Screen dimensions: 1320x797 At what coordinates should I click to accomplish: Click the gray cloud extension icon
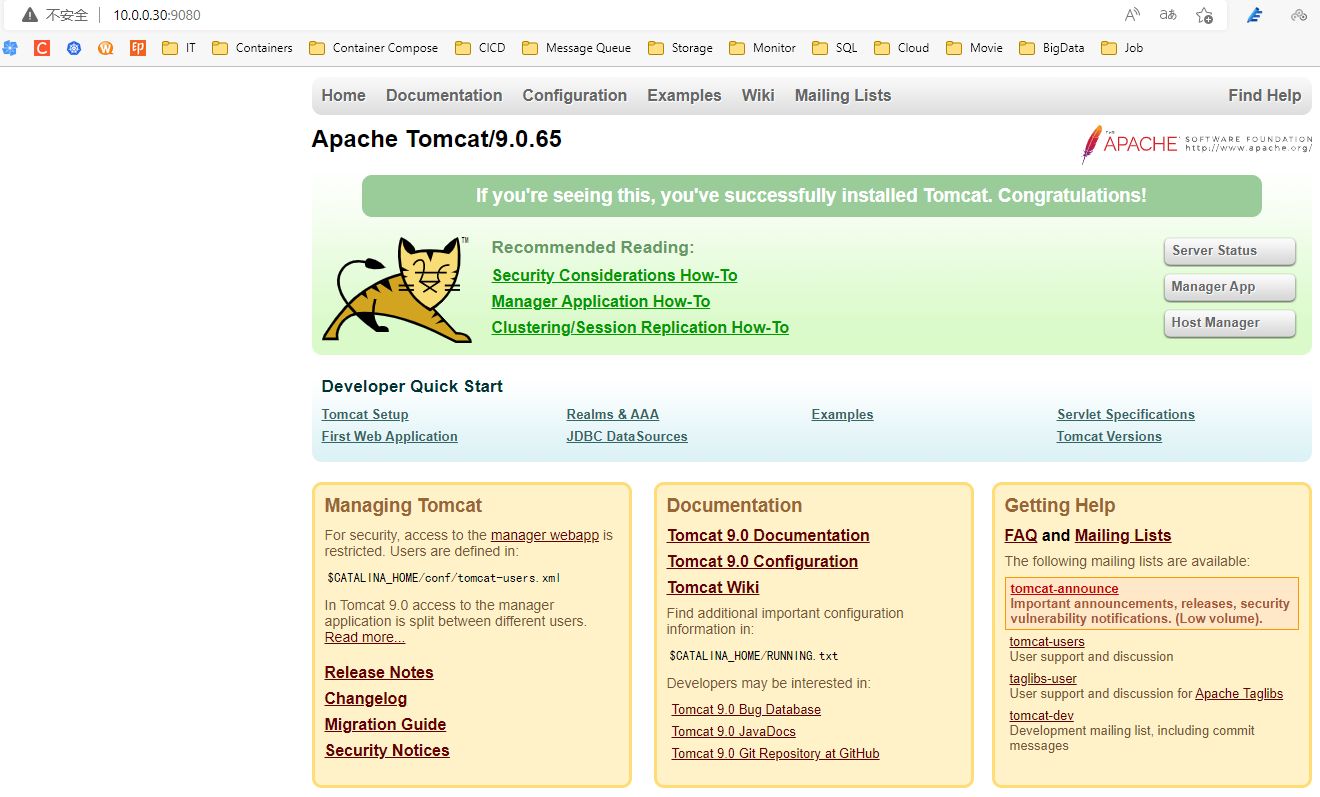point(1299,15)
